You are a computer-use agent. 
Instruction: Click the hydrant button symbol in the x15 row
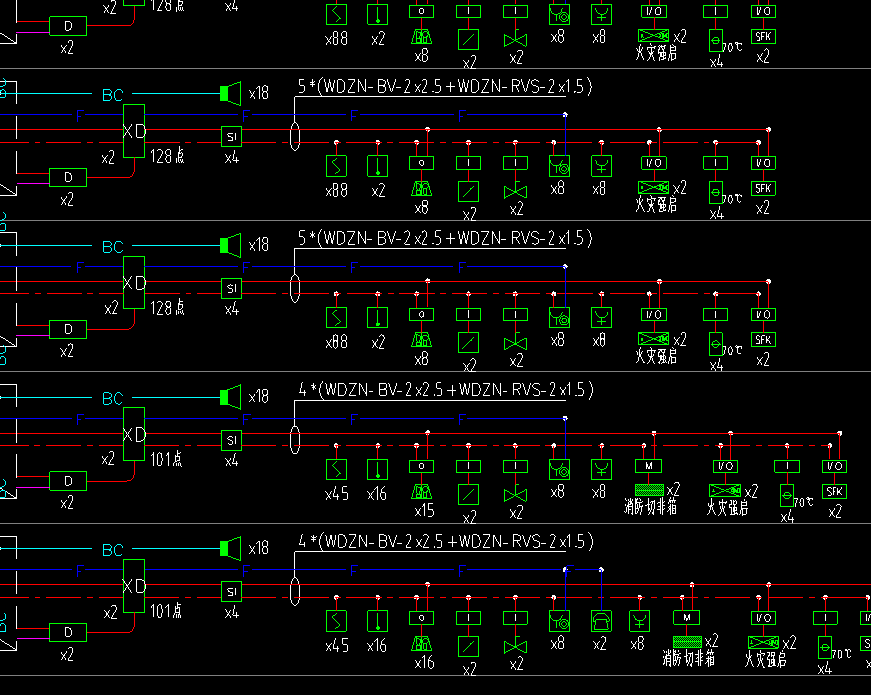click(x=559, y=469)
